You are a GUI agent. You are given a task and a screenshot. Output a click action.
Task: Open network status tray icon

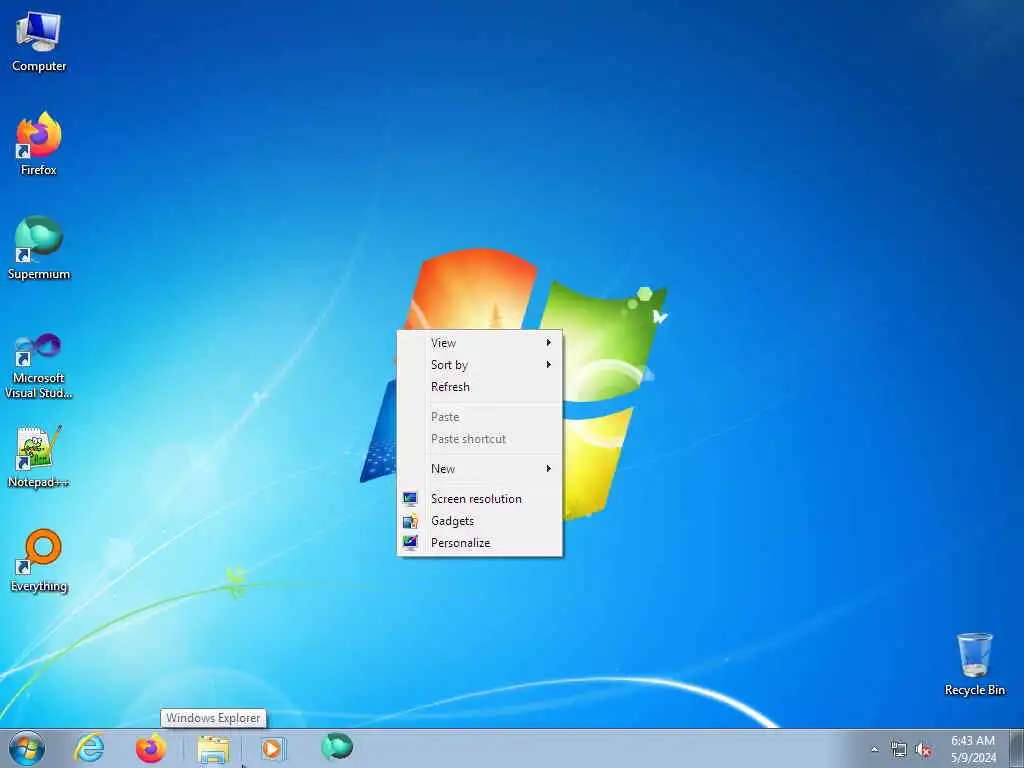tap(899, 750)
